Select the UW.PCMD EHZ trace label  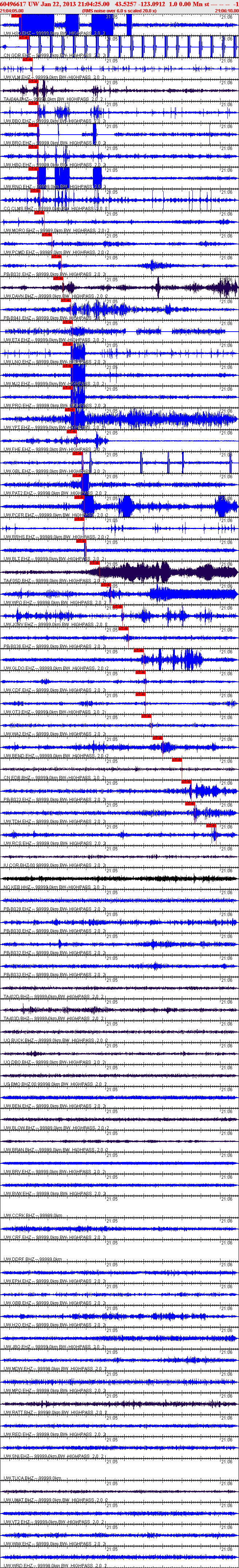[x=56, y=252]
